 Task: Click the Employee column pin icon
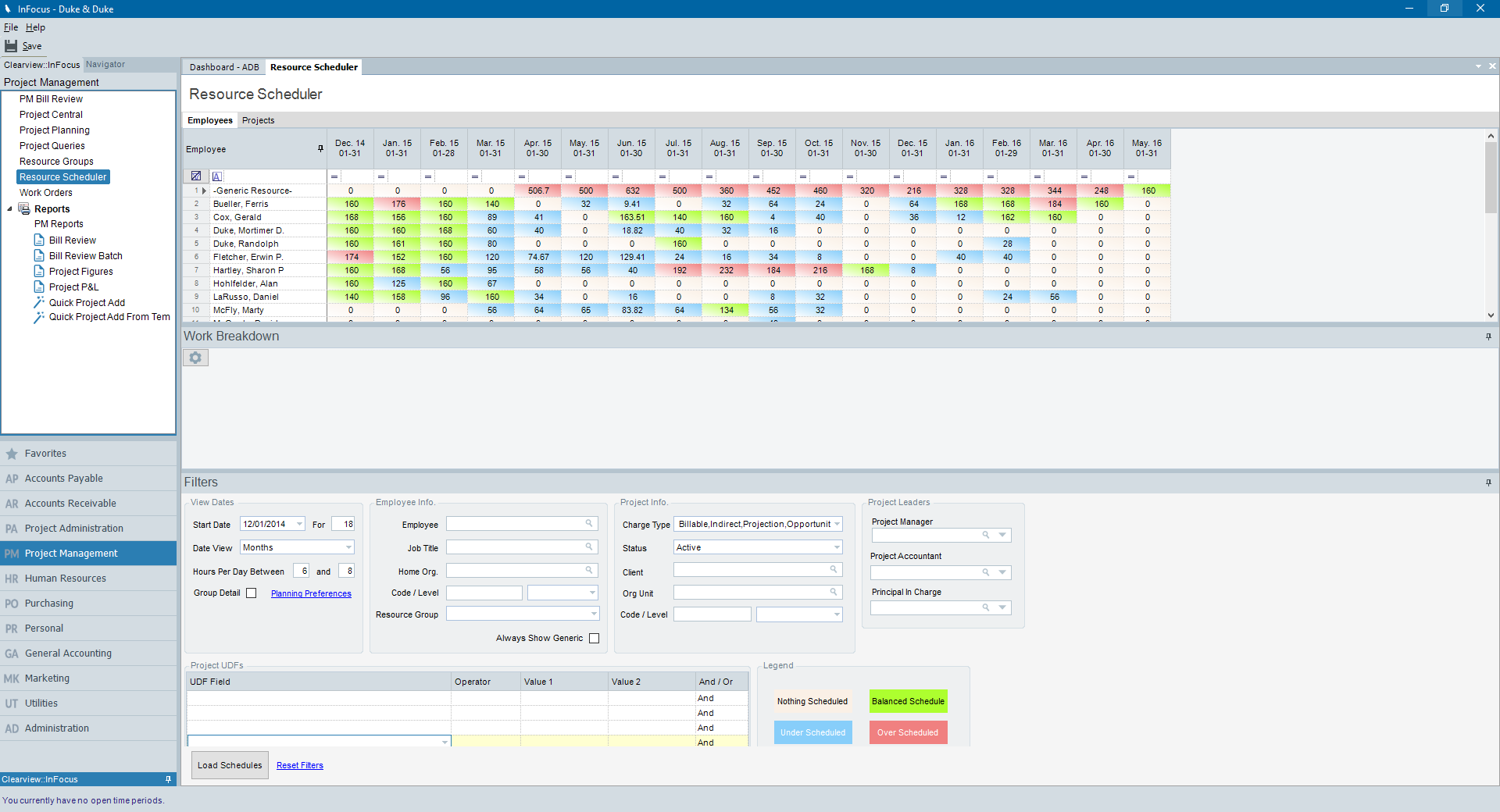pos(320,149)
